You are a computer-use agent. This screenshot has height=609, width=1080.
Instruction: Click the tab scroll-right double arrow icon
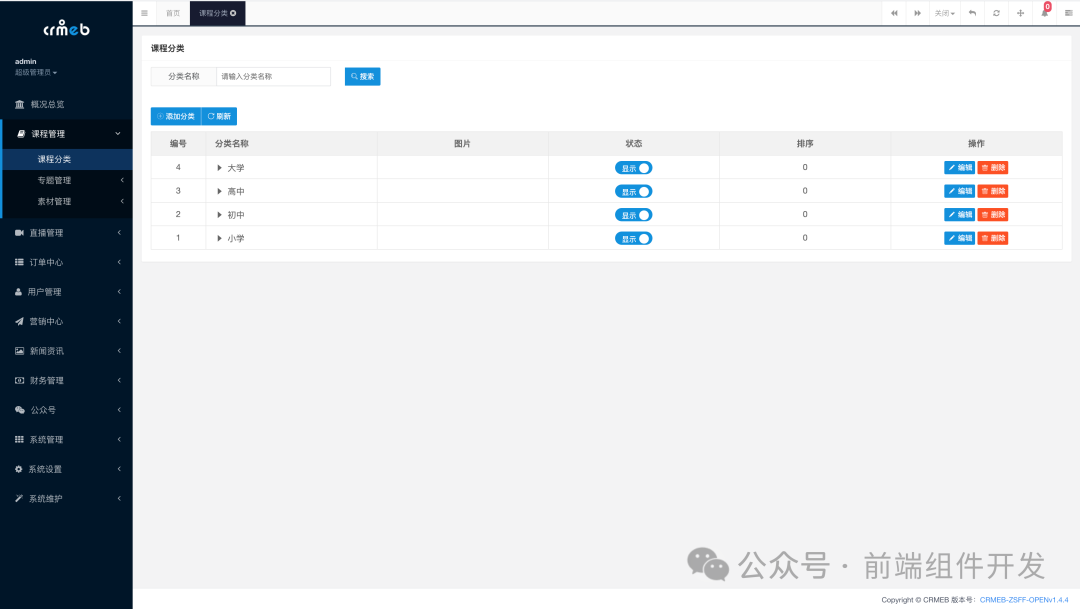pyautogui.click(x=917, y=13)
